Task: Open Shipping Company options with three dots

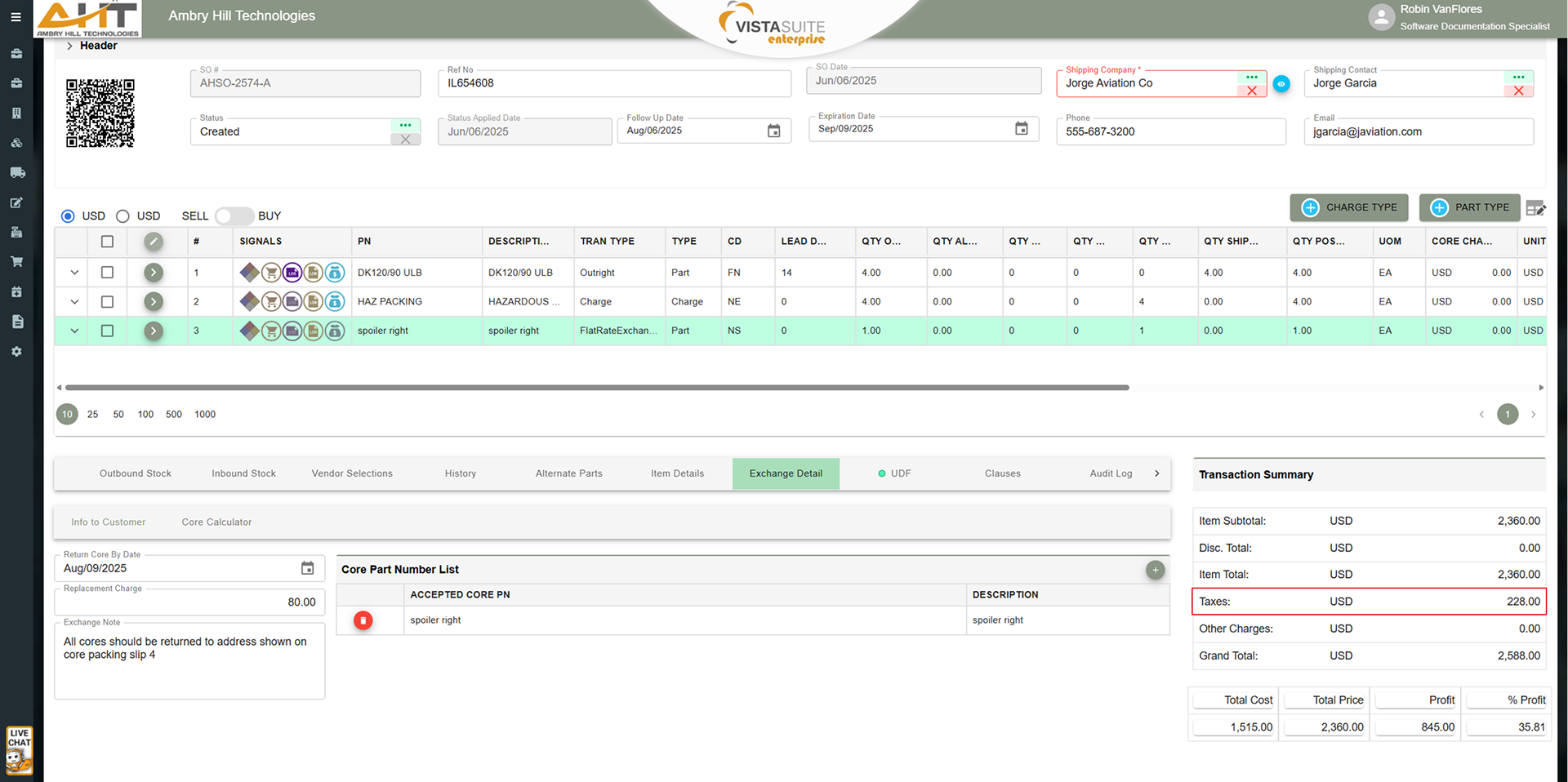Action: 1251,78
